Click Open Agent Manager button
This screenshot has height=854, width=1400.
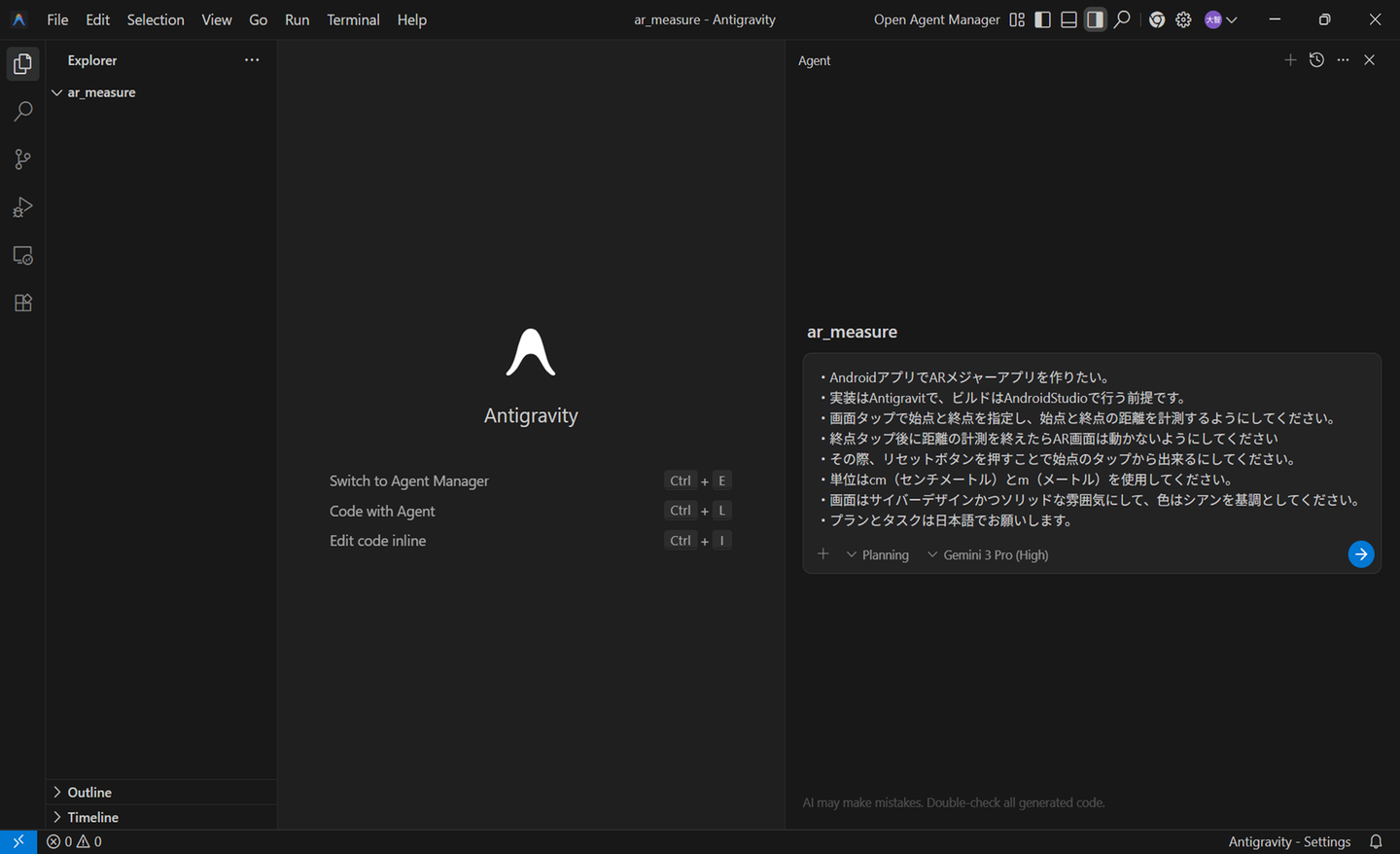pyautogui.click(x=936, y=19)
